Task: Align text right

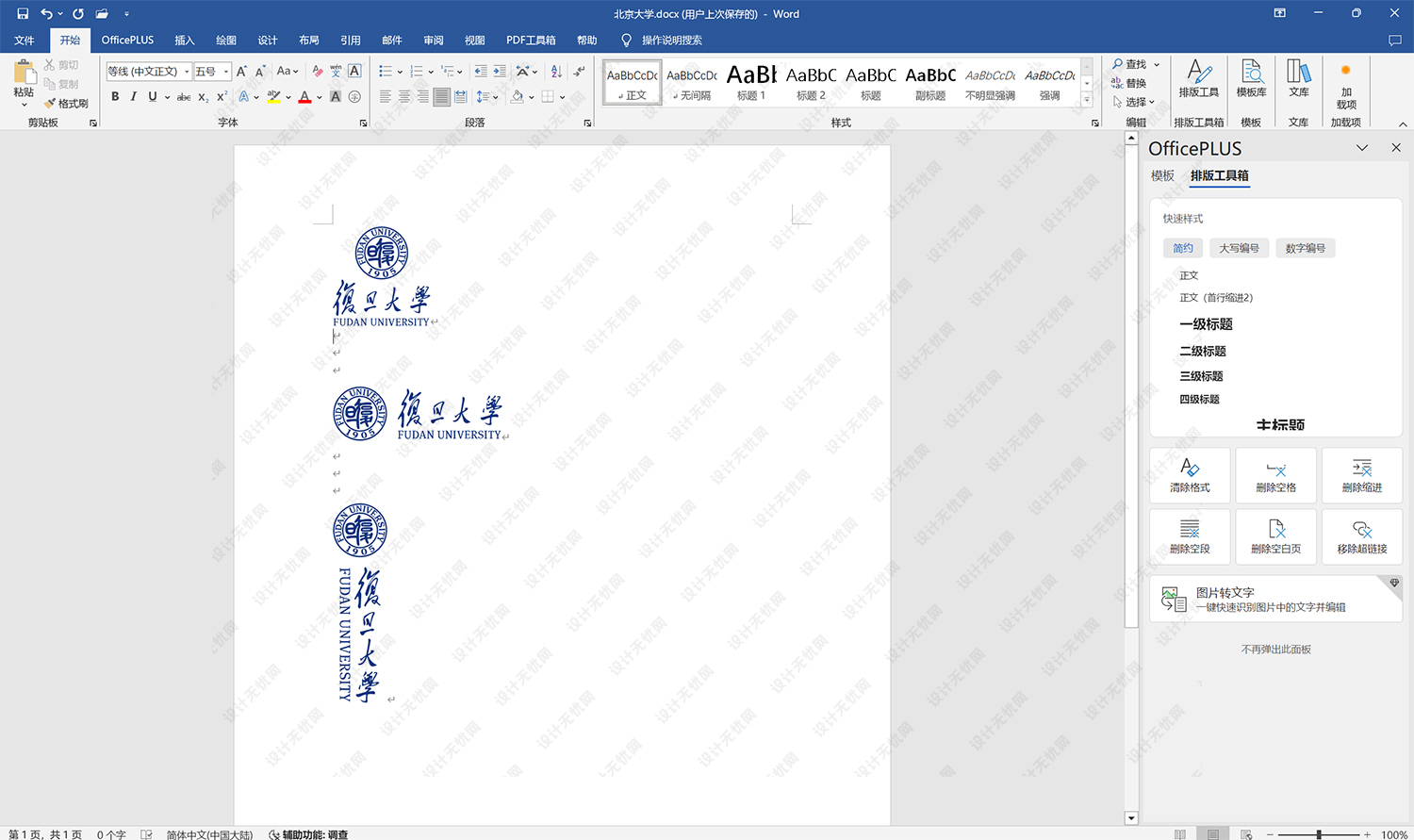Action: [422, 96]
